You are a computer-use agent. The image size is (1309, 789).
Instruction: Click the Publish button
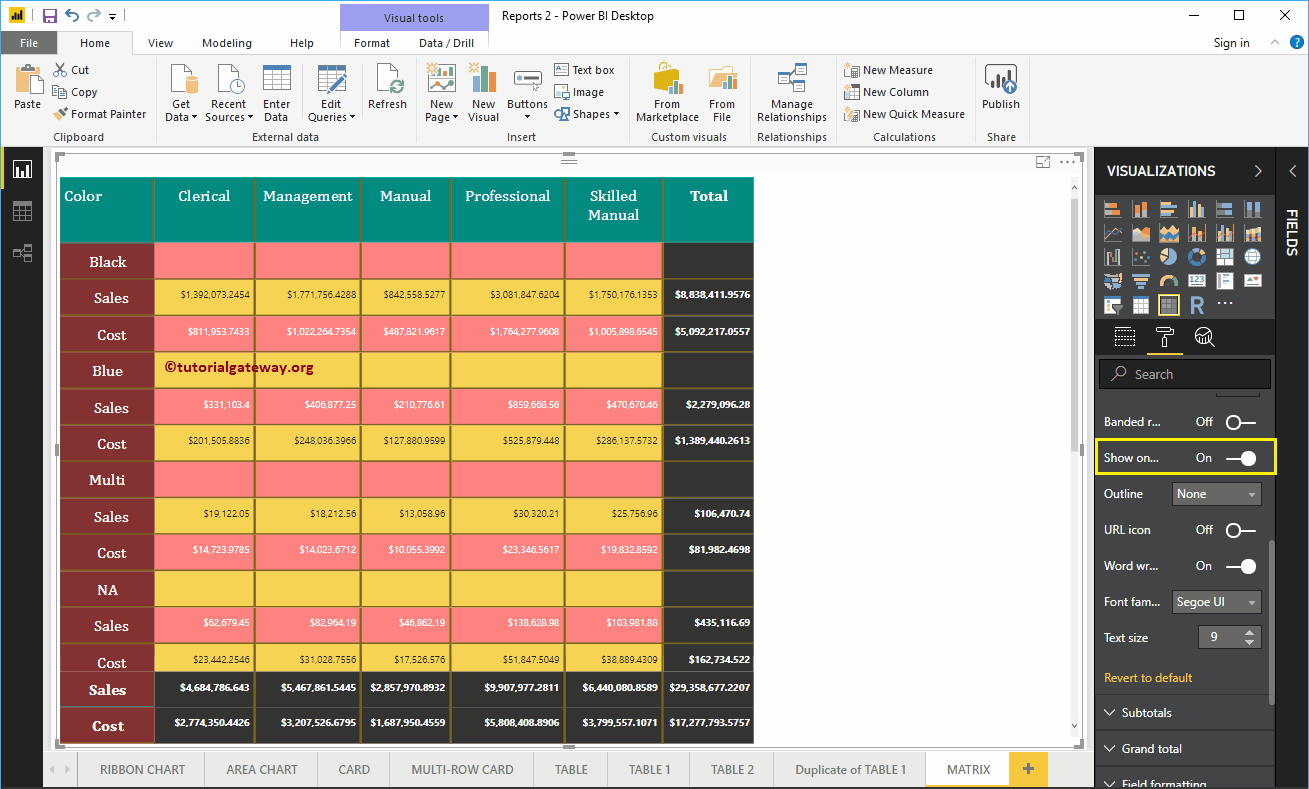(1000, 90)
